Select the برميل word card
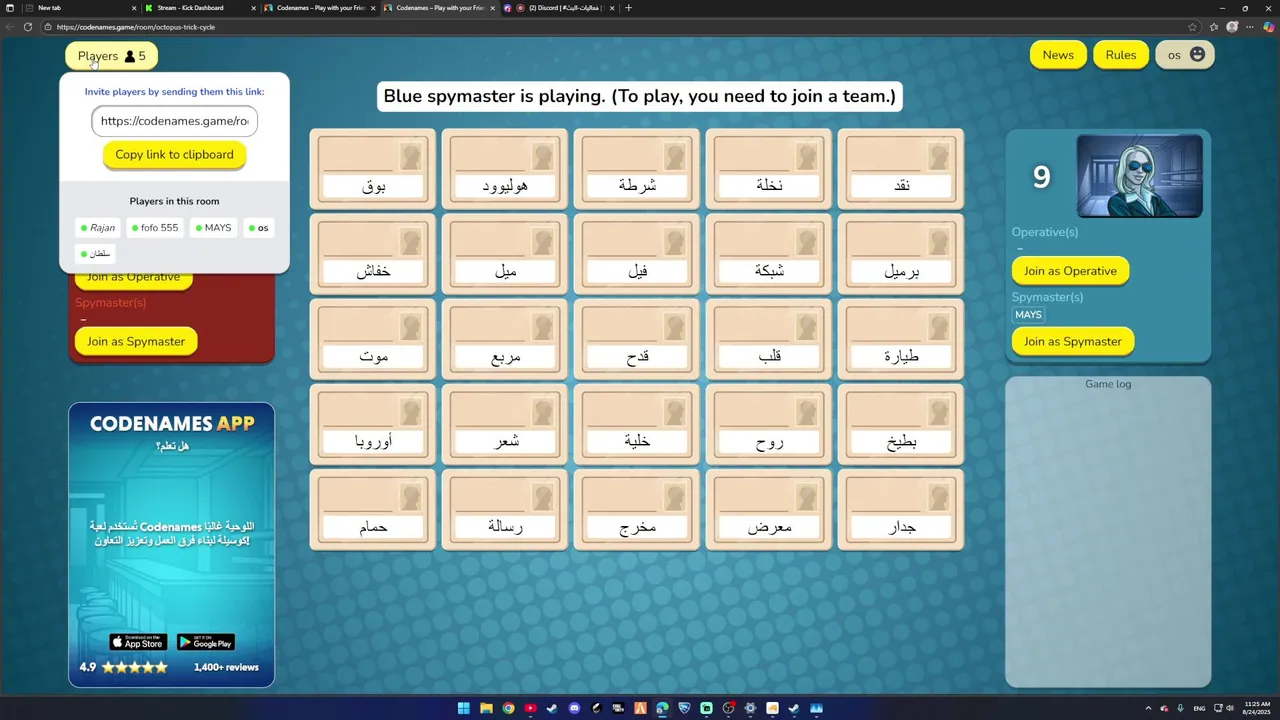Viewport: 1280px width, 720px height. (901, 254)
